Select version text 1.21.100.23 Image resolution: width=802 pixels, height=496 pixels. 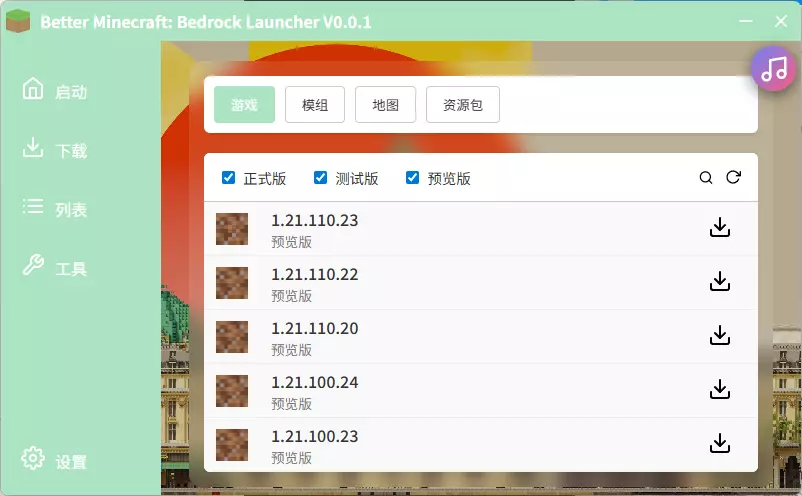(x=315, y=437)
